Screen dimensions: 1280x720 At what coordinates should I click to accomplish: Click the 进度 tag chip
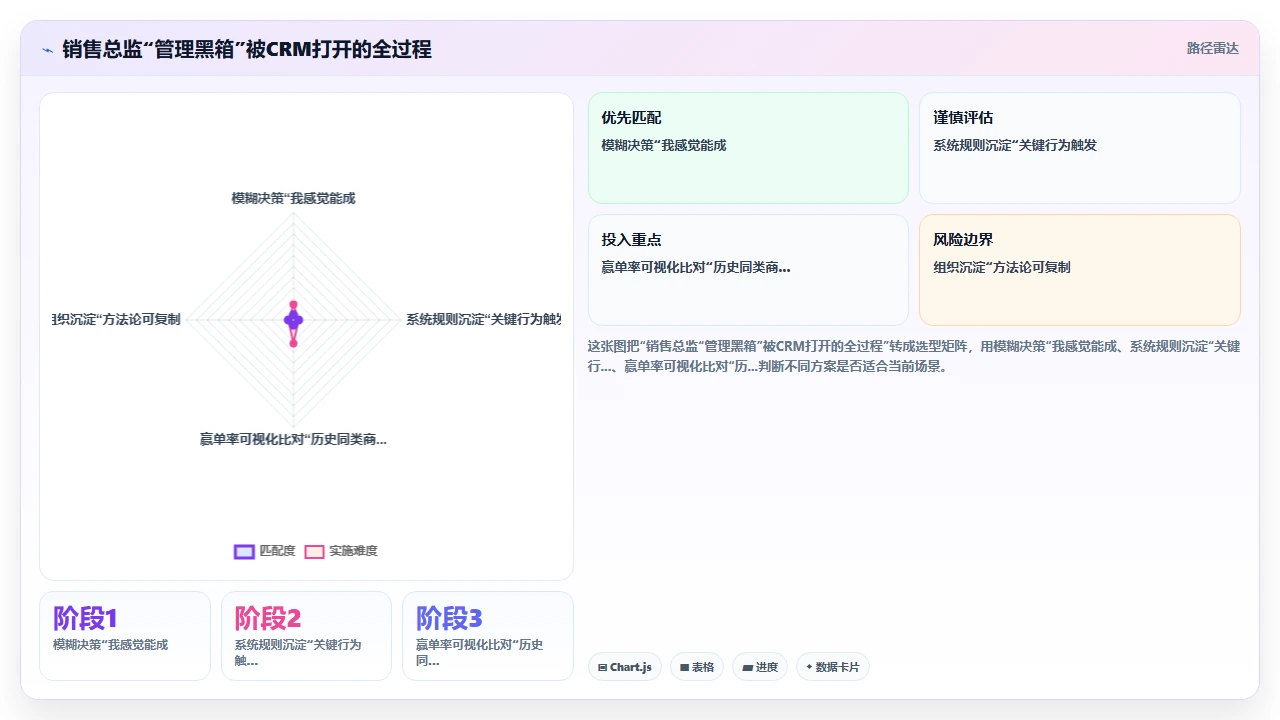click(760, 667)
